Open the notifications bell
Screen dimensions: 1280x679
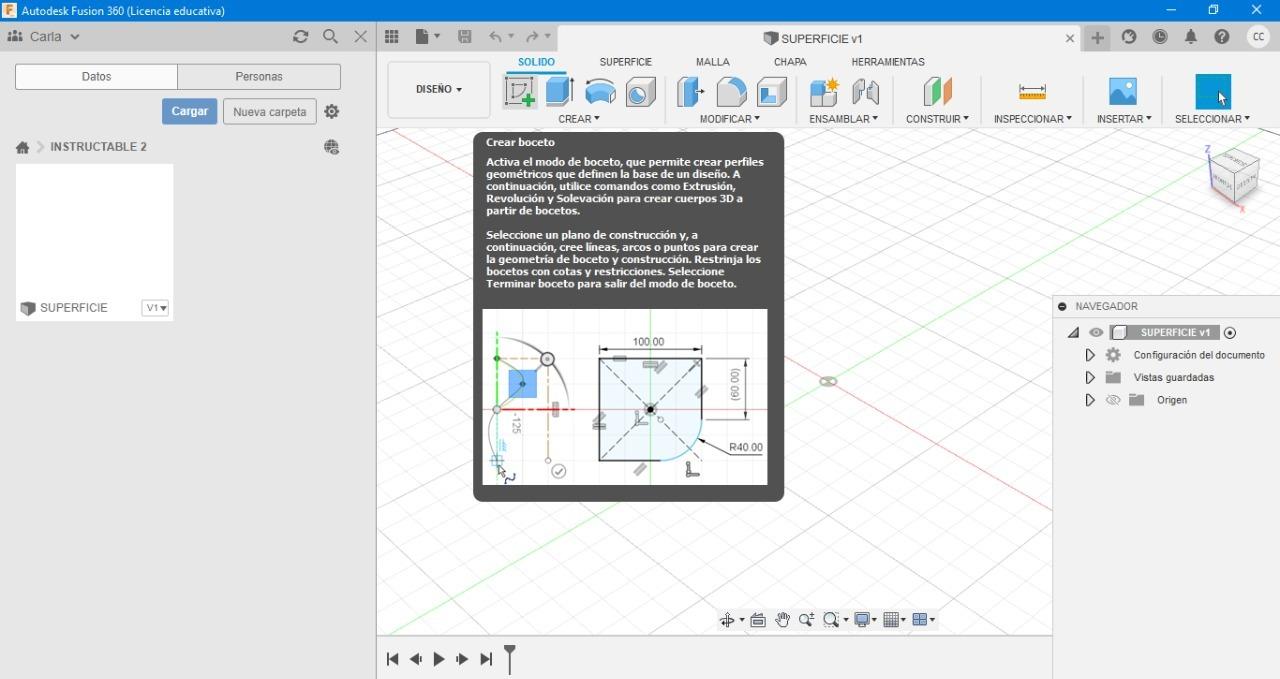coord(1191,37)
